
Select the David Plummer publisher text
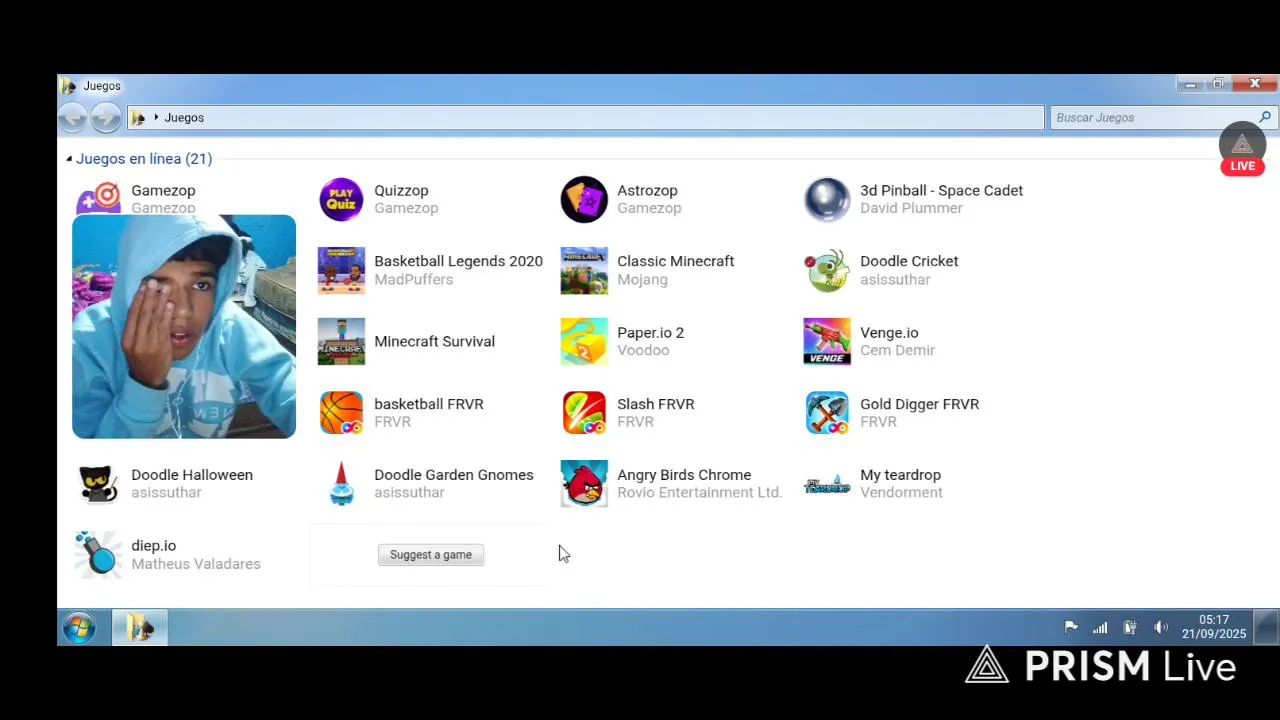[x=911, y=208]
